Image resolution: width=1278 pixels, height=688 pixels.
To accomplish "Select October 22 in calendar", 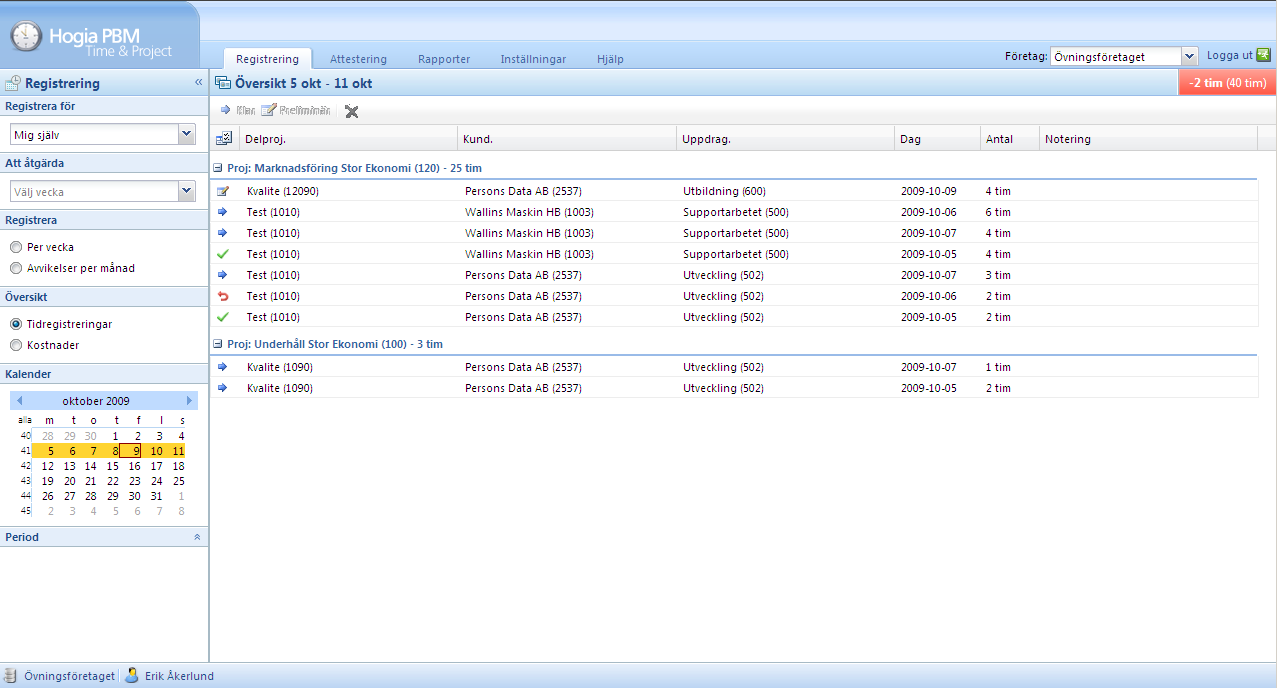I will tap(113, 481).
